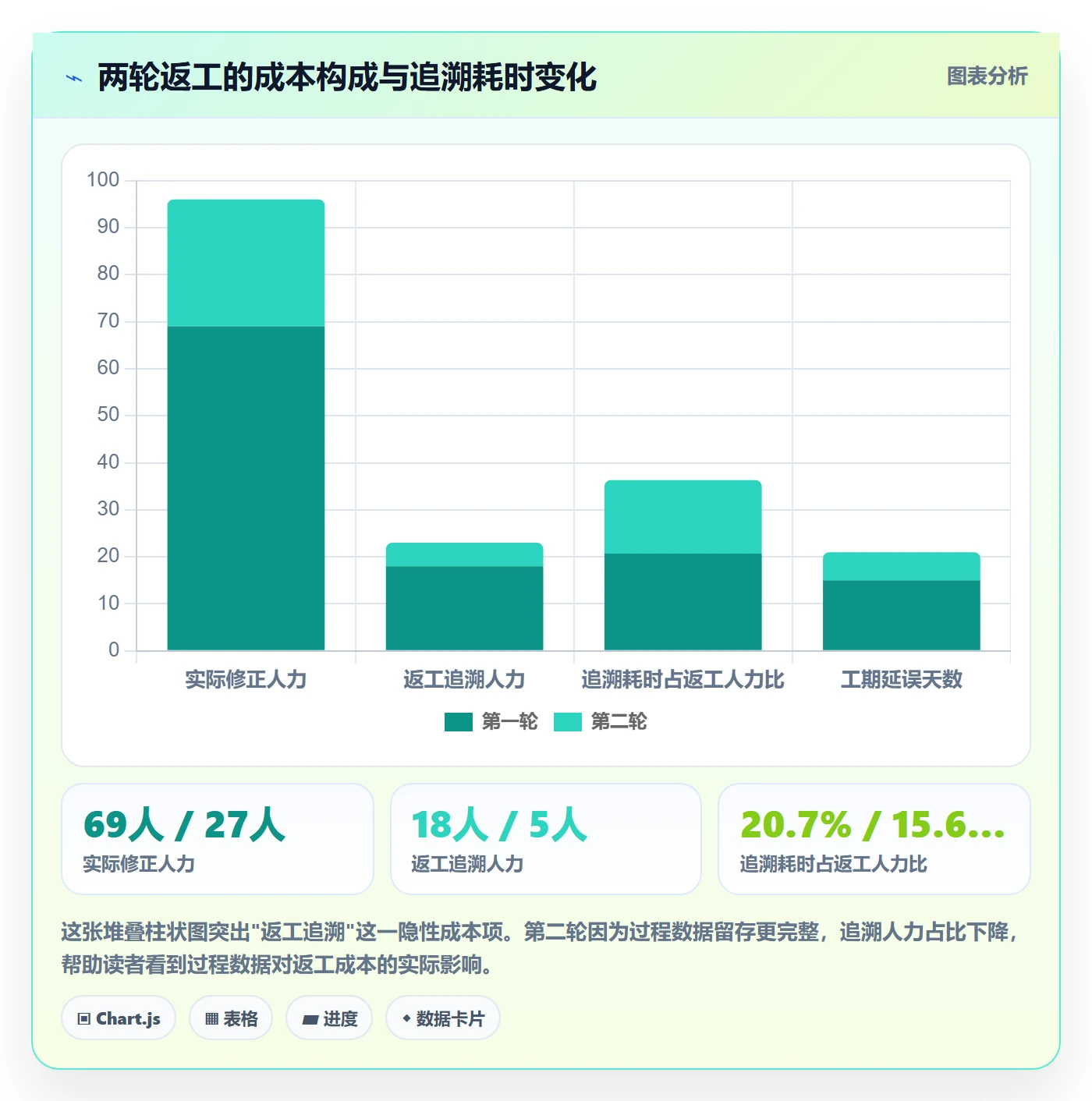Image resolution: width=1092 pixels, height=1101 pixels.
Task: Click the diamond icon in the 数据卡片 tag
Action: click(x=406, y=1018)
